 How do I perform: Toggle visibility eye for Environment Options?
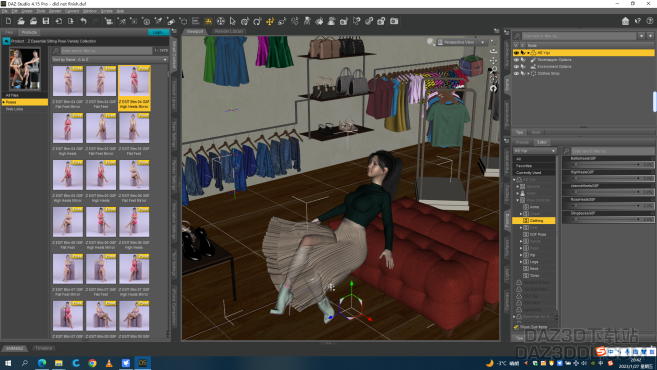click(x=516, y=66)
